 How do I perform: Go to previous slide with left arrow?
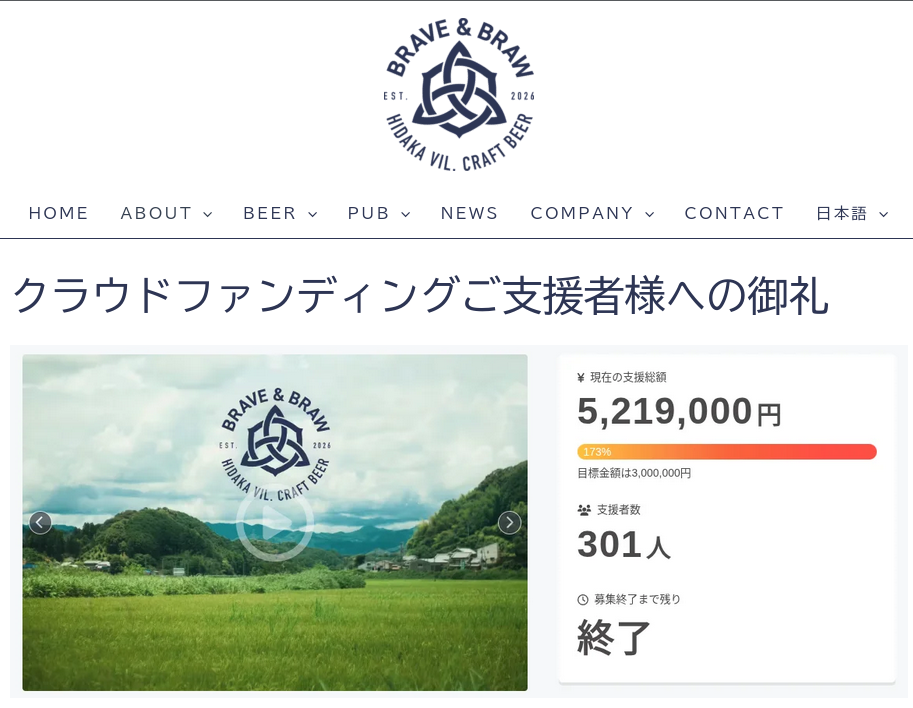[40, 523]
